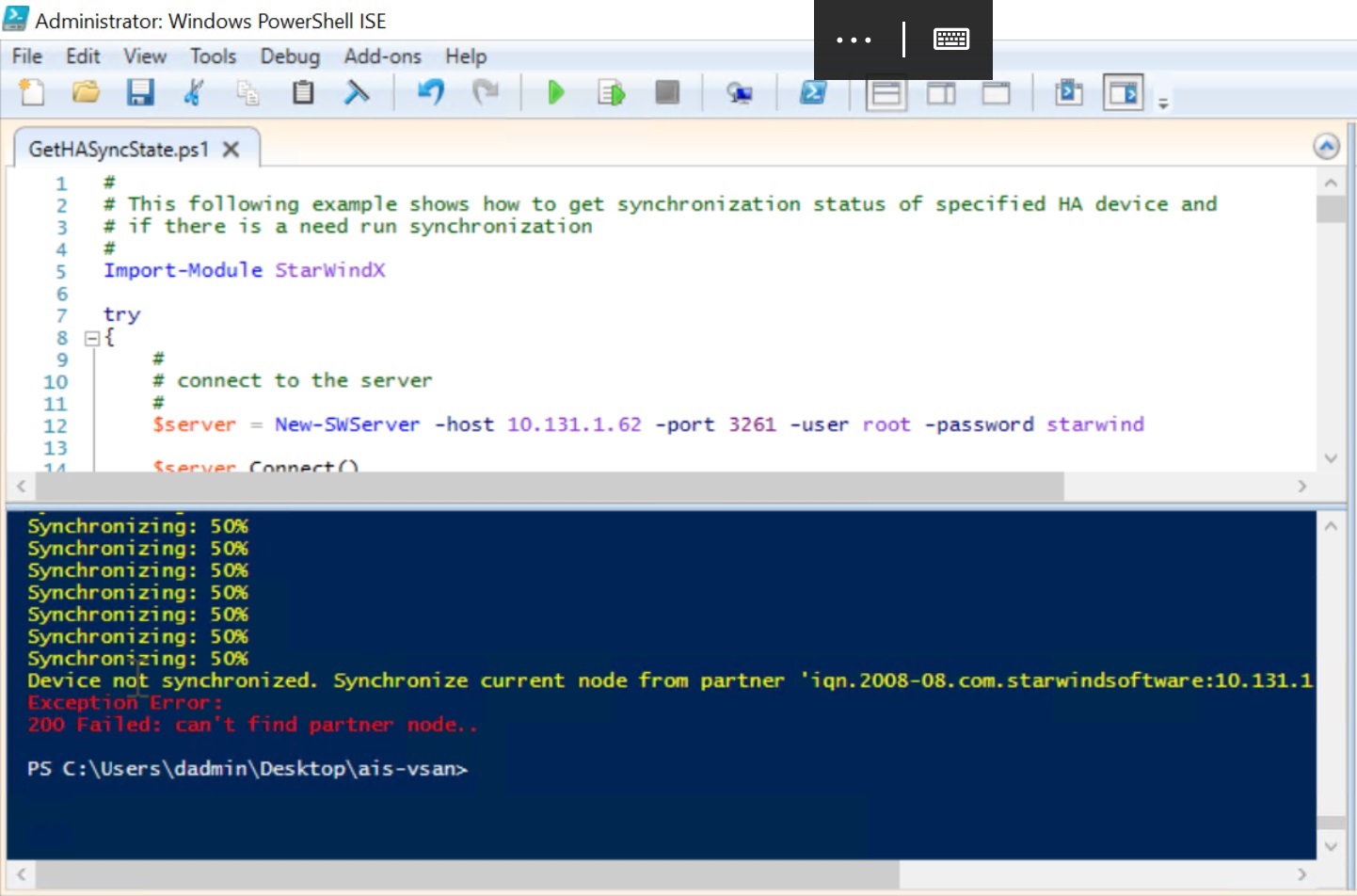Collapse the try block at line 8

point(92,338)
